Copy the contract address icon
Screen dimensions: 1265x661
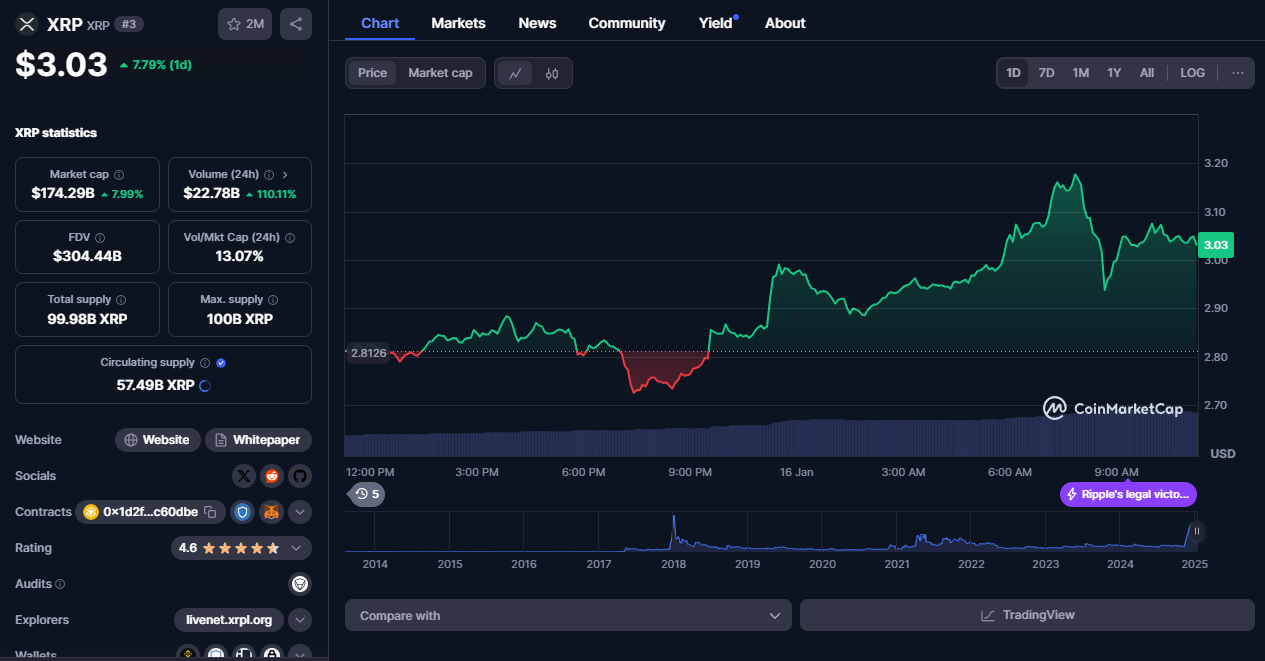point(210,512)
